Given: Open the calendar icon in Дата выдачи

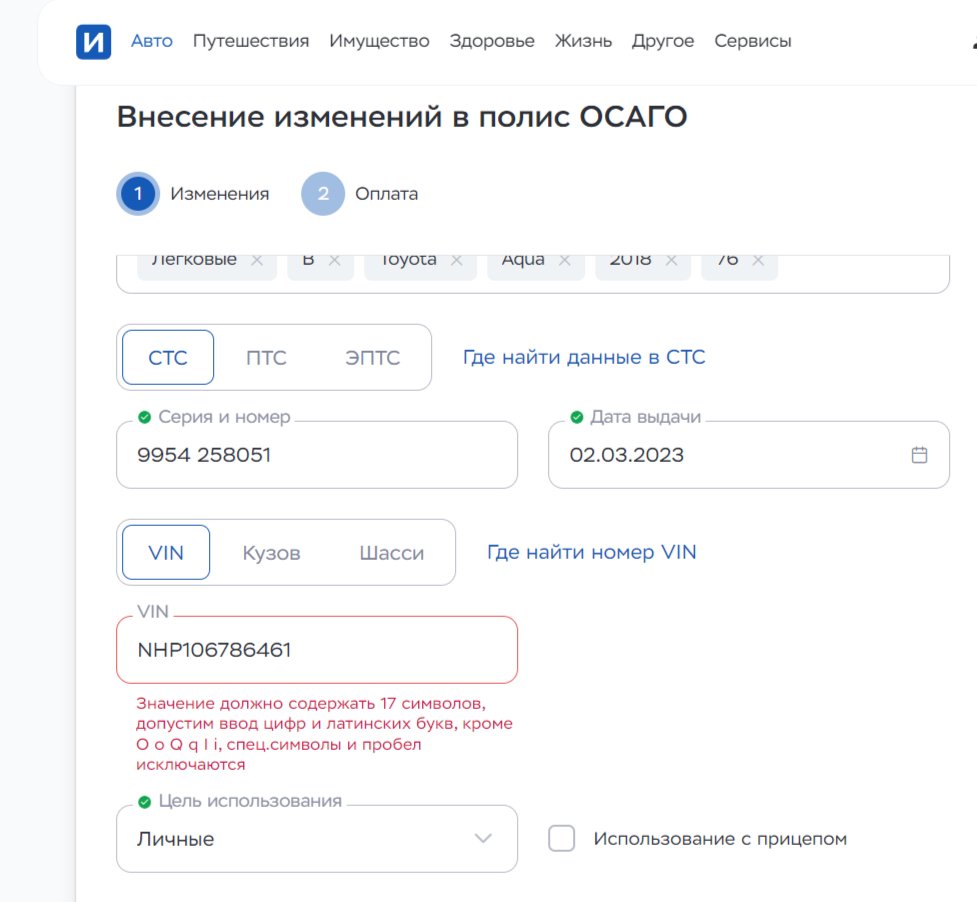Looking at the screenshot, I should pos(919,455).
